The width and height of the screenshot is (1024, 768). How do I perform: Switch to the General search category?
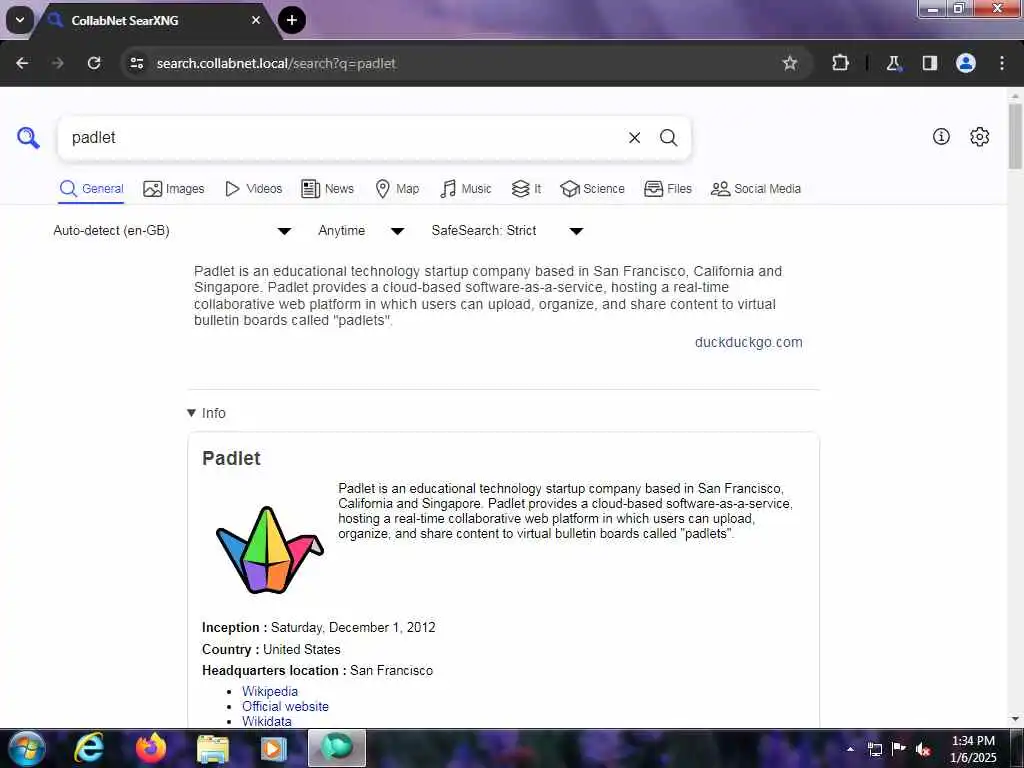(91, 189)
